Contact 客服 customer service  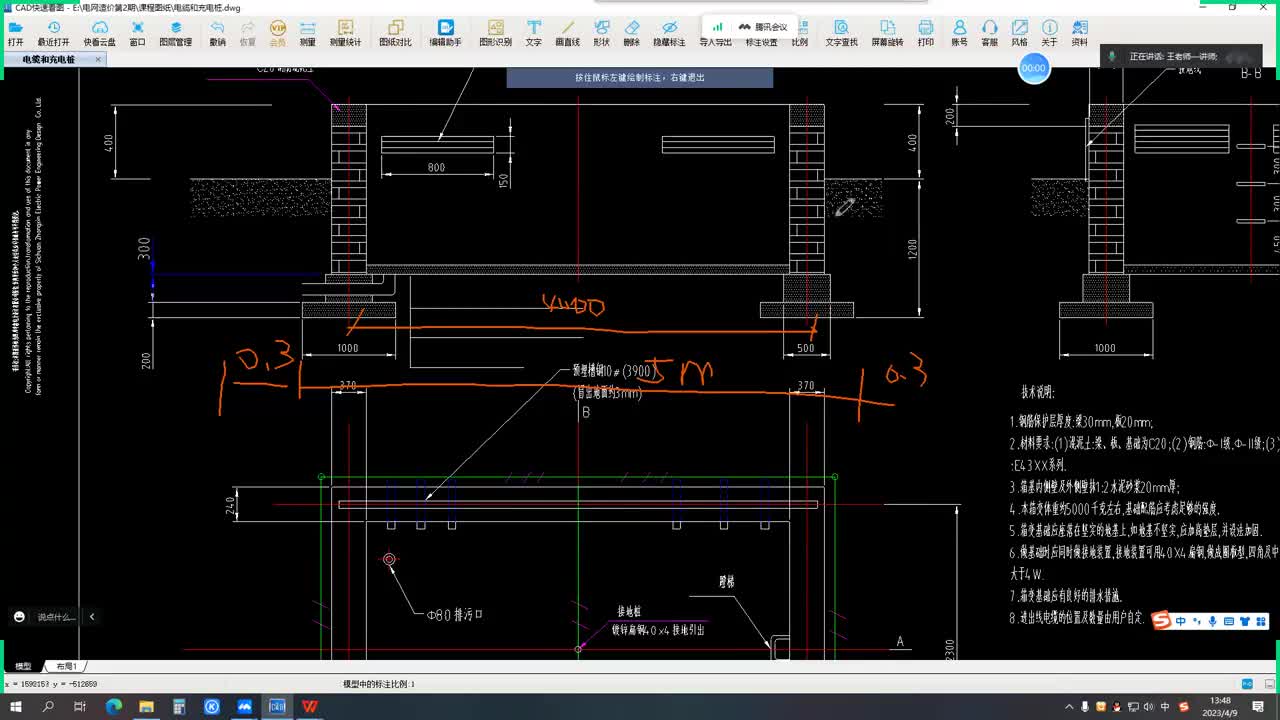tap(989, 34)
